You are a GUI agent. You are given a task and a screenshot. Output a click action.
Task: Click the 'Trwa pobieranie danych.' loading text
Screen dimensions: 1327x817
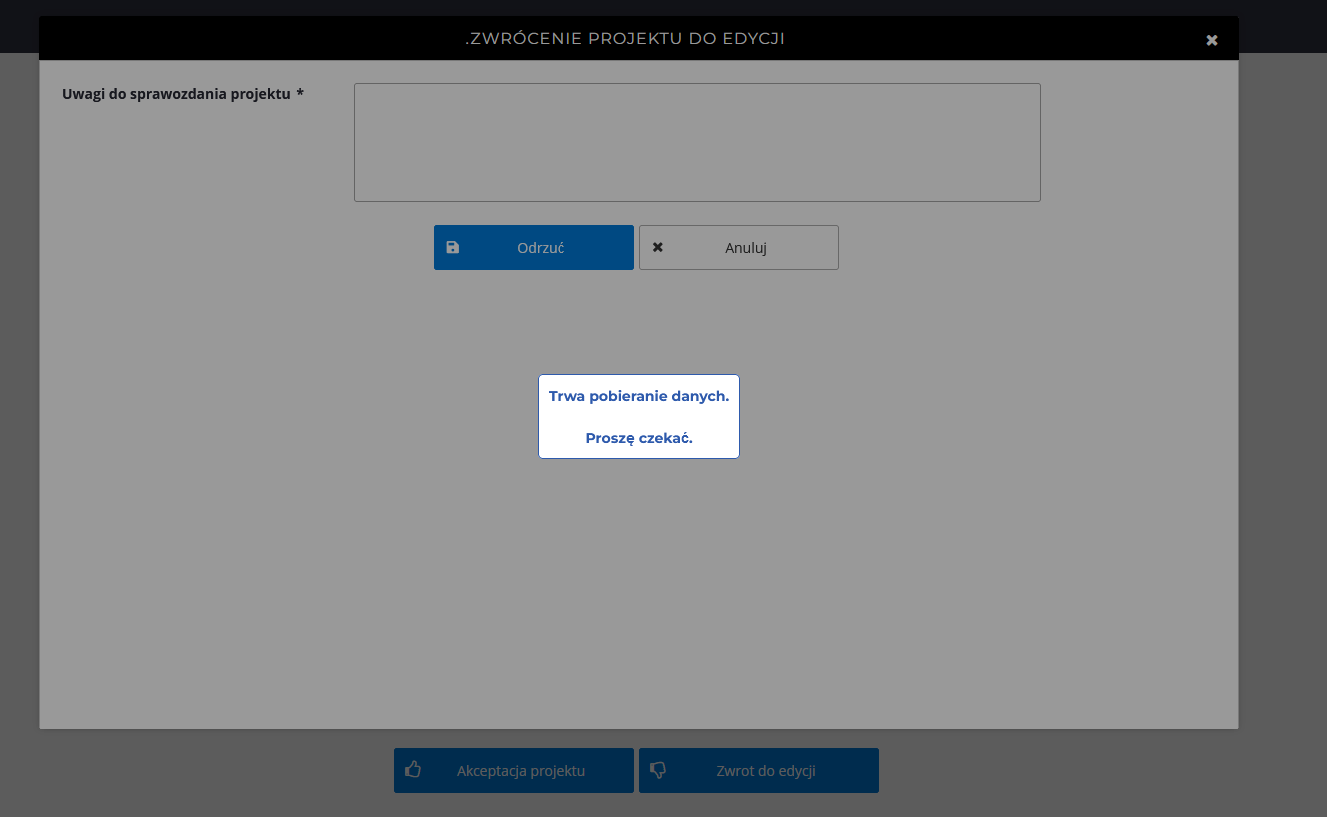tap(639, 396)
